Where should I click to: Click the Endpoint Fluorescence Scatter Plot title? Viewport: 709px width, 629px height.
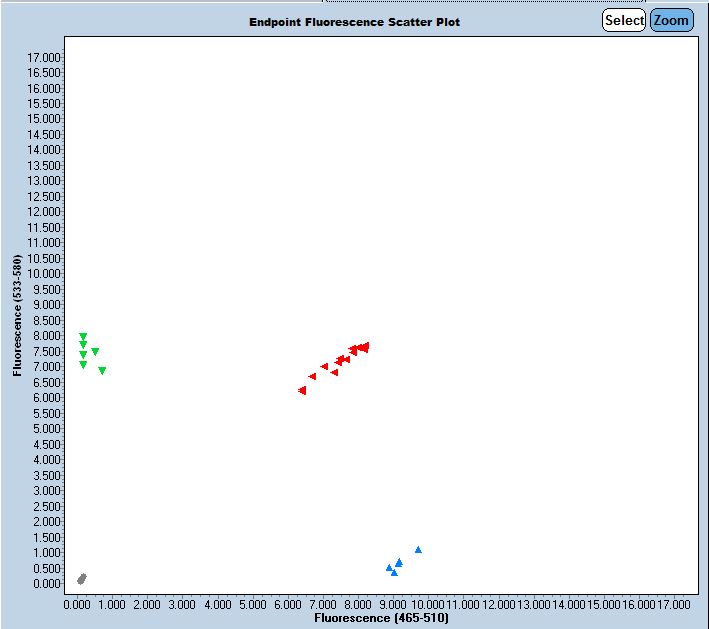coord(355,22)
